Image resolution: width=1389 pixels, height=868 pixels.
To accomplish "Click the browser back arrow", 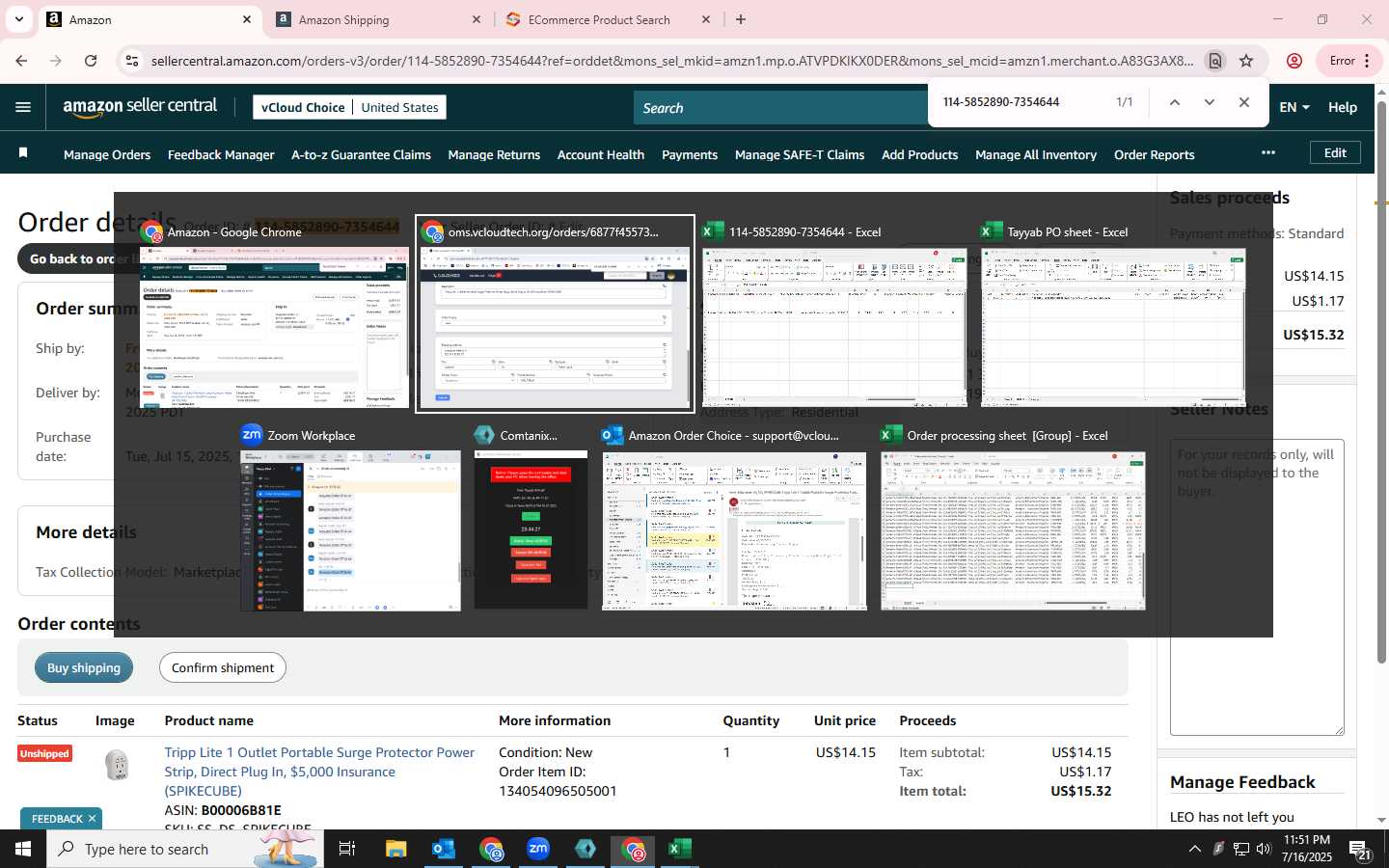I will pos(21,61).
